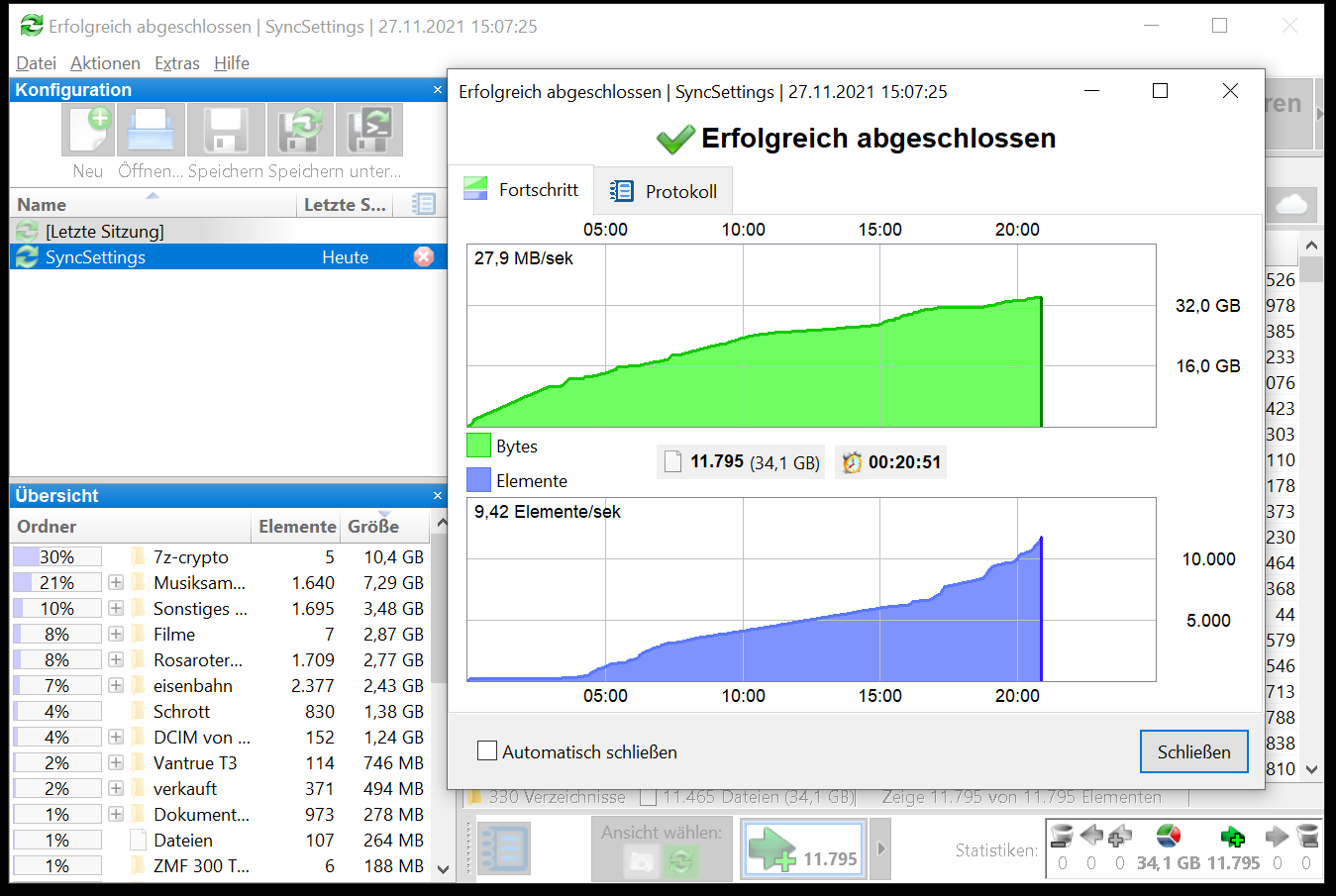1336x896 pixels.
Task: Check the 11.465 Dateien checkbox
Action: point(648,796)
